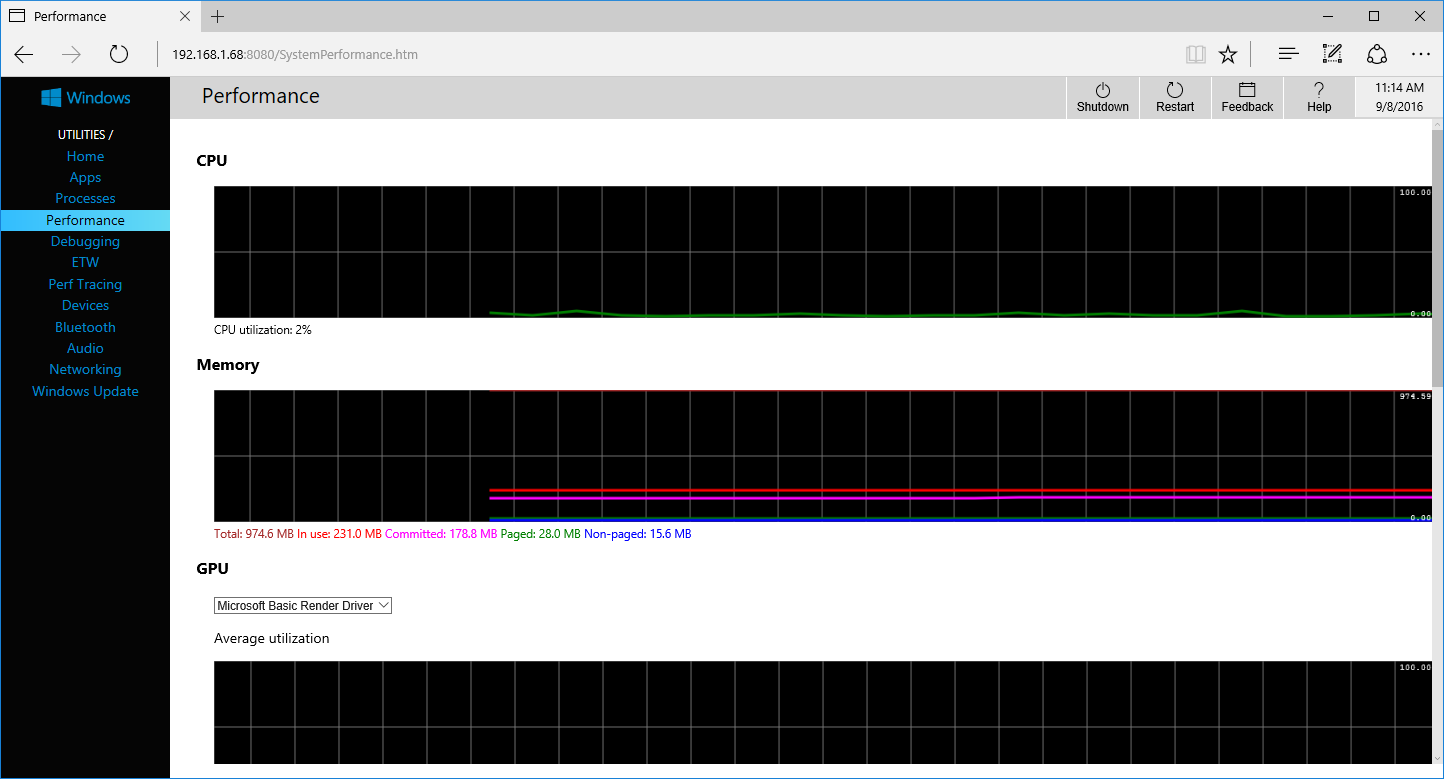
Task: Select the Performance sidebar item
Action: click(85, 220)
